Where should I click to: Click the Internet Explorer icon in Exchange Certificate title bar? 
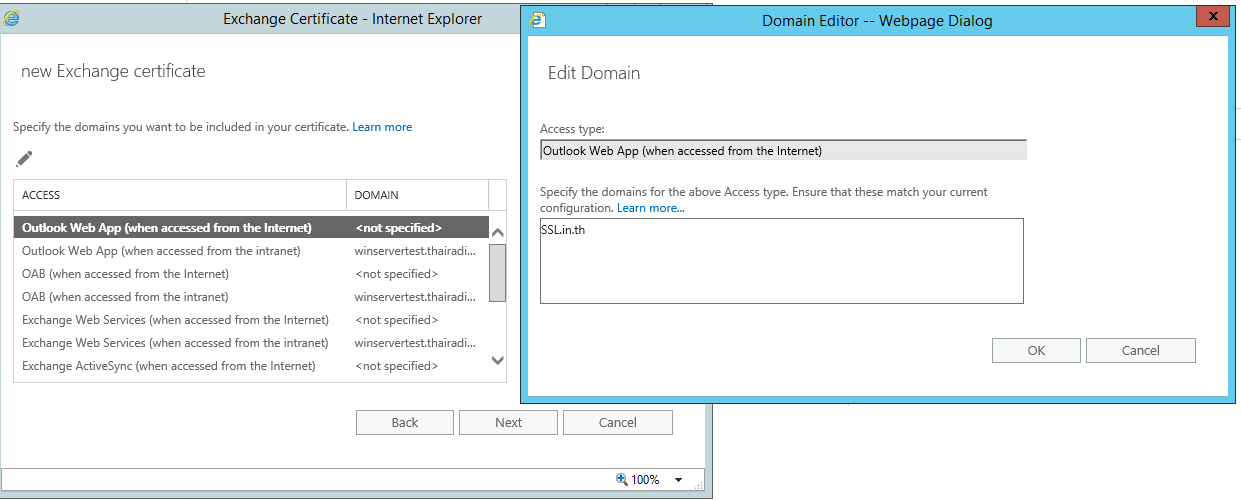tap(11, 18)
